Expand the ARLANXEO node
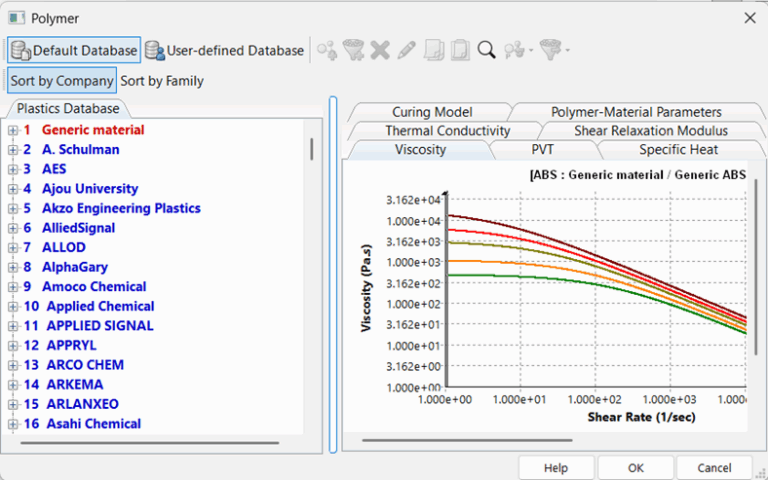The width and height of the screenshot is (768, 480). (x=13, y=405)
